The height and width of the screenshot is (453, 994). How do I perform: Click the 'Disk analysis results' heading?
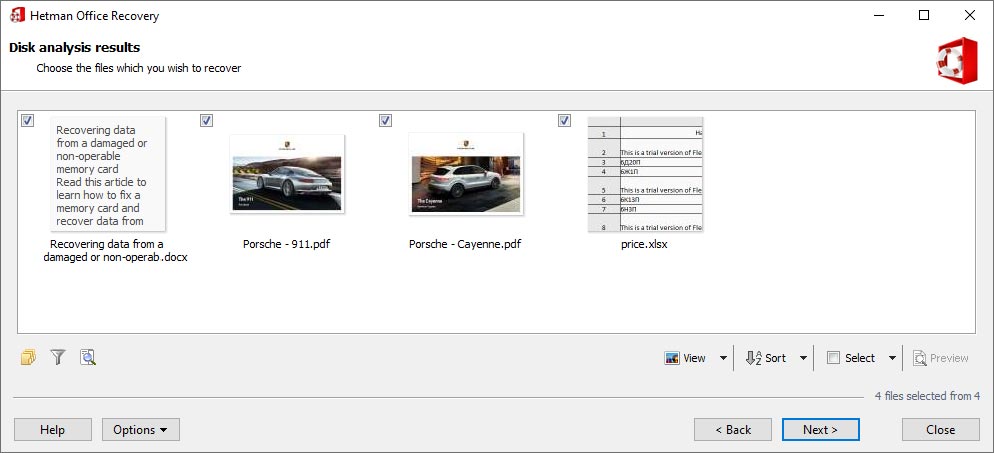(x=74, y=48)
